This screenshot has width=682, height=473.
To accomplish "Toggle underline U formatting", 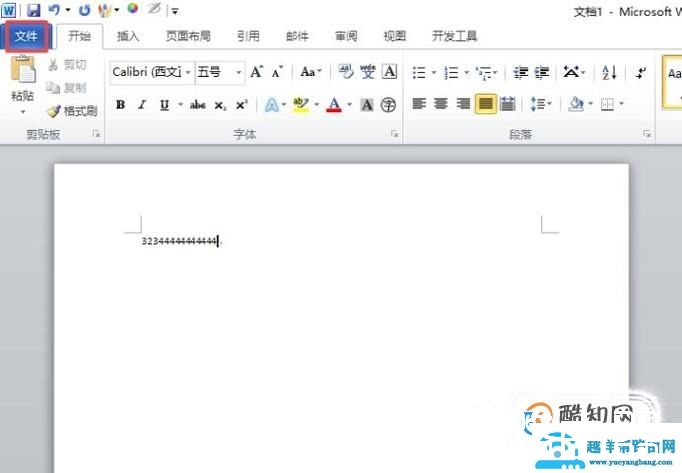I will pos(164,105).
